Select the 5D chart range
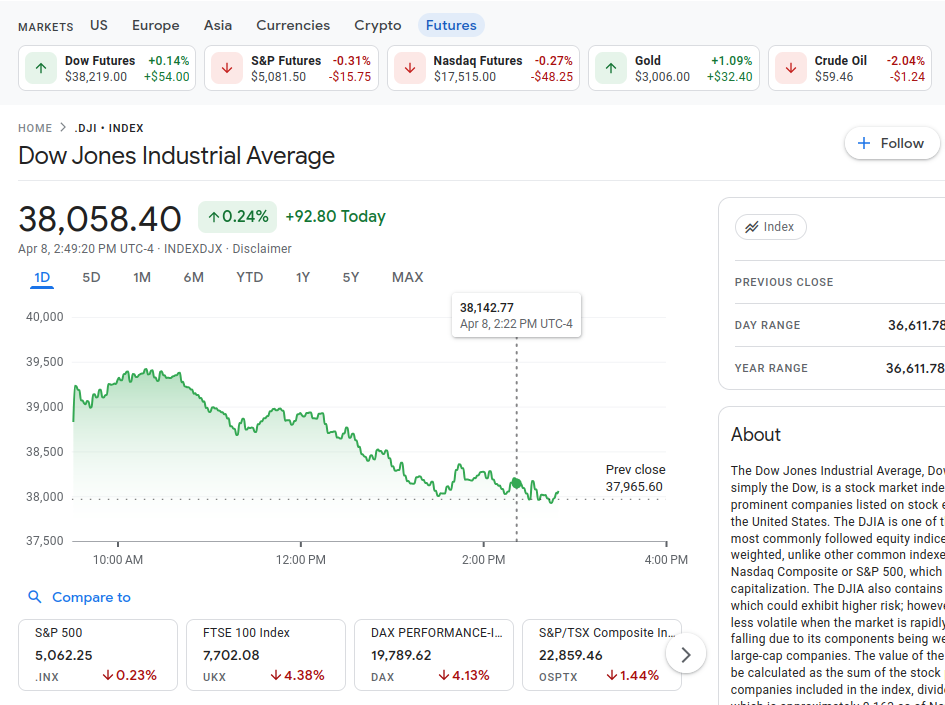945x705 pixels. pyautogui.click(x=91, y=278)
